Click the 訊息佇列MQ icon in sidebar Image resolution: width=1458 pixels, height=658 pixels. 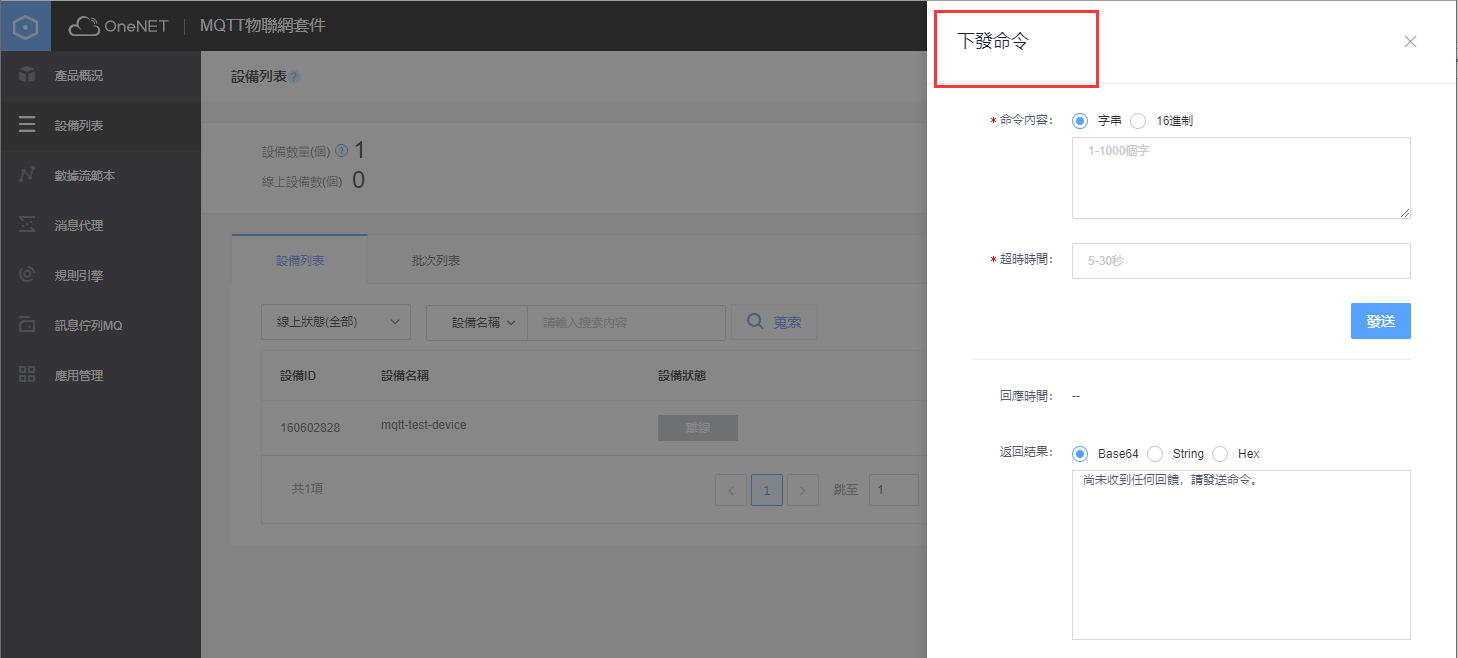(28, 325)
